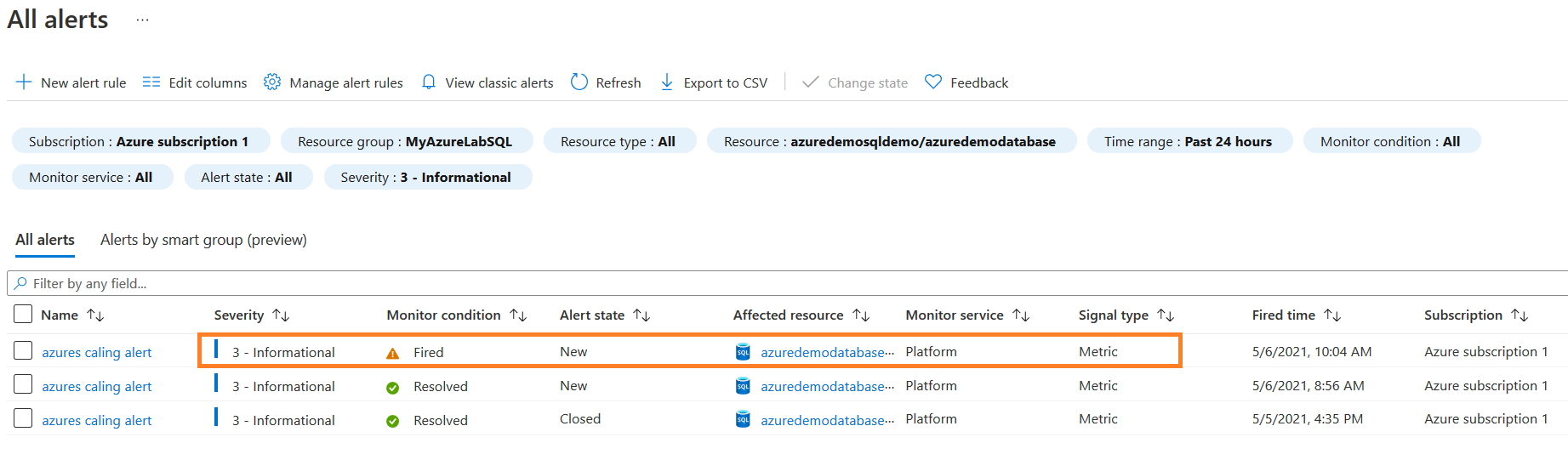Open Manage alert rules gear icon
The image size is (1568, 460).
click(x=272, y=82)
